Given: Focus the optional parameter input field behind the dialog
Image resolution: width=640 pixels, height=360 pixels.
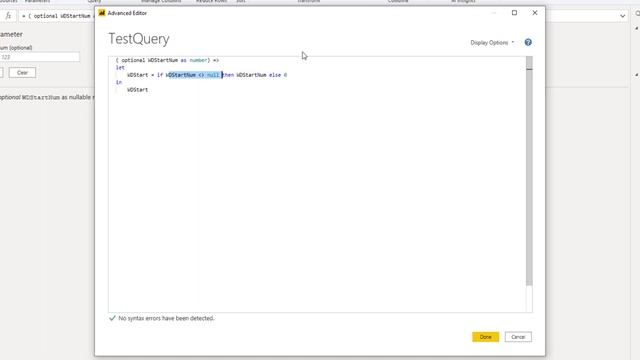Looking at the screenshot, I should [40, 57].
